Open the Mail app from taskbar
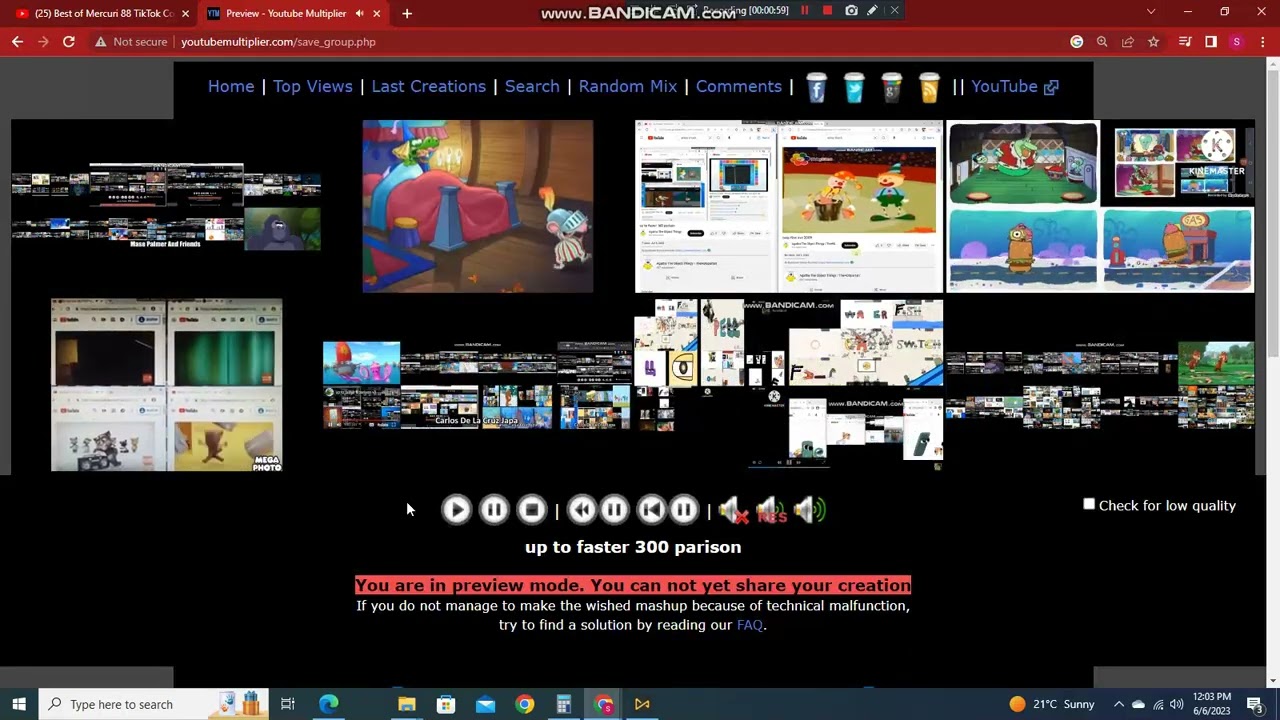Screen dimensions: 1280x720 click(x=485, y=704)
